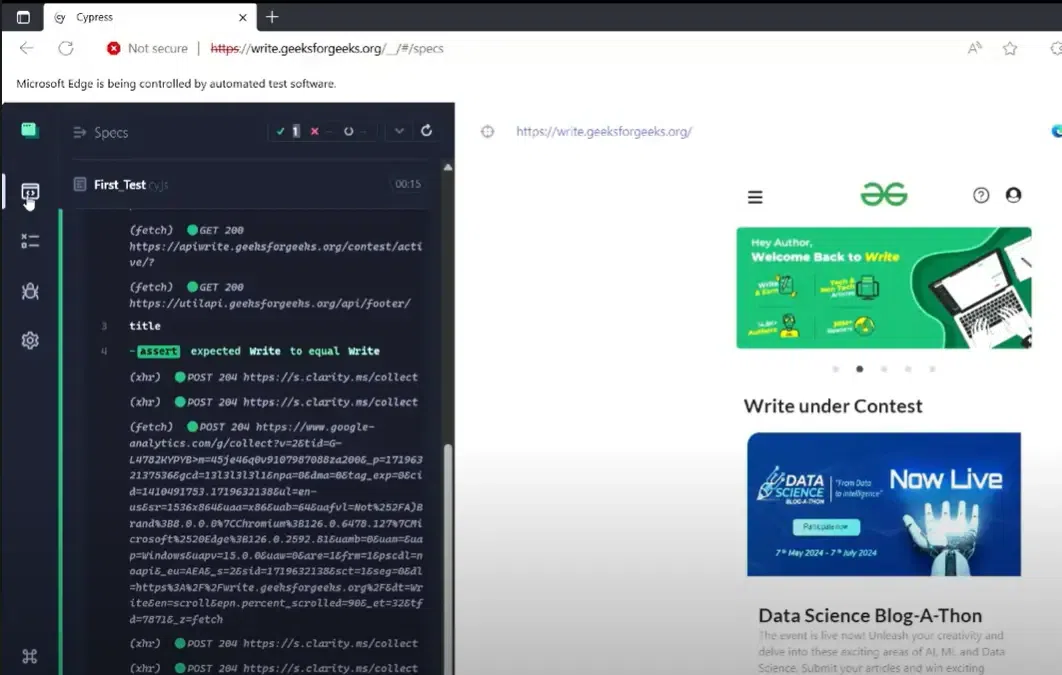Select the title command log entry
The image size is (1062, 675).
145,326
